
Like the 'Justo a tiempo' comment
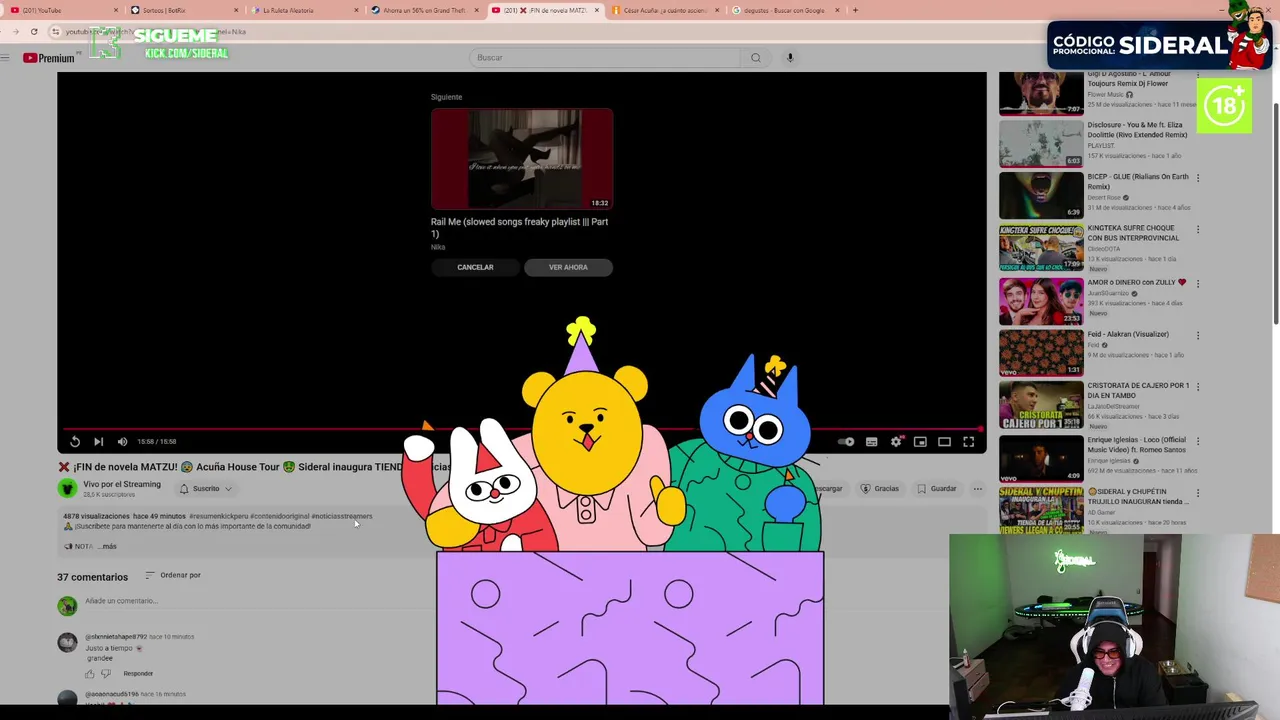[x=89, y=673]
